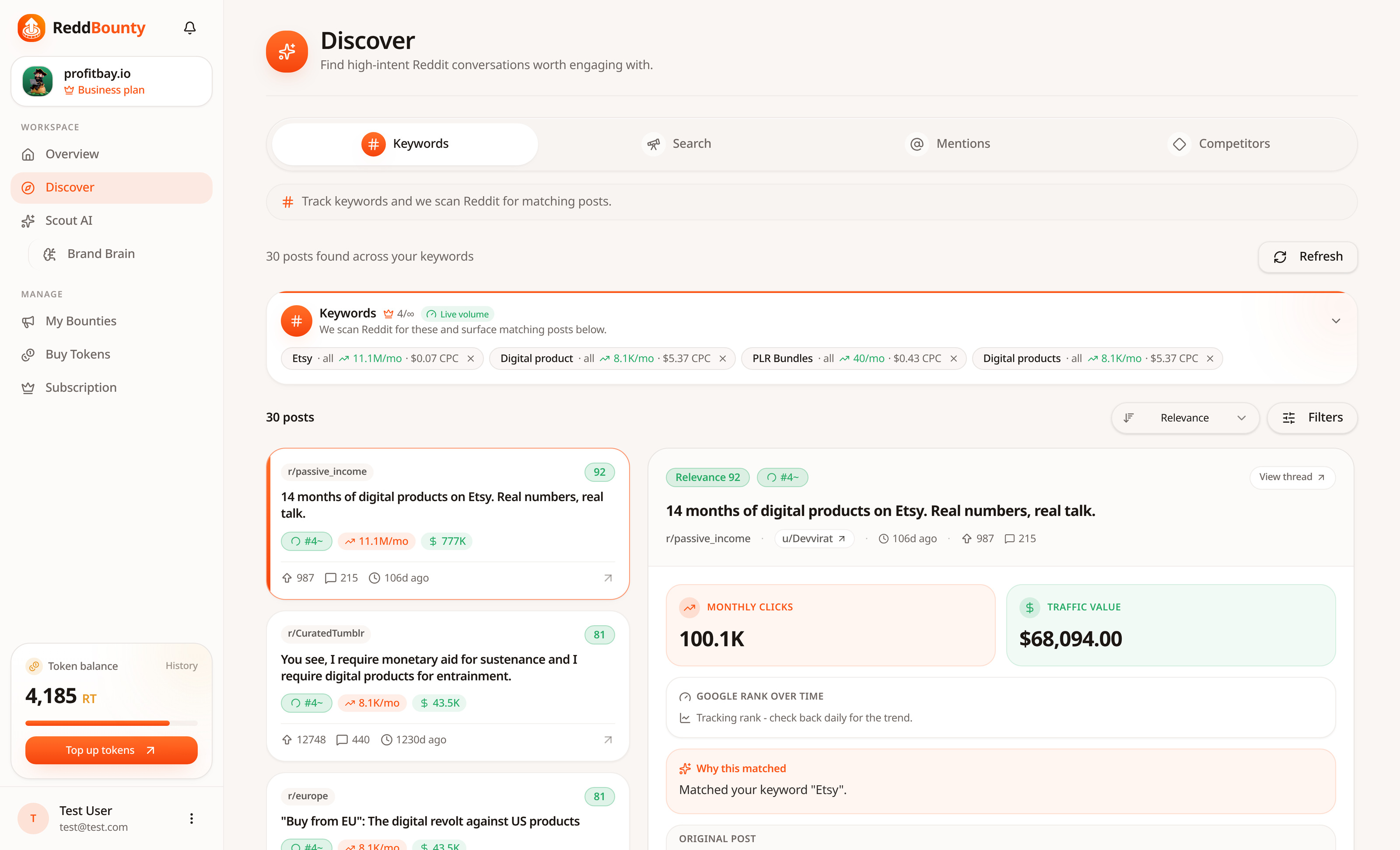Screen dimensions: 1400x850
Task: Click the 81 score badge on CuratedTumblr card
Action: pos(599,635)
